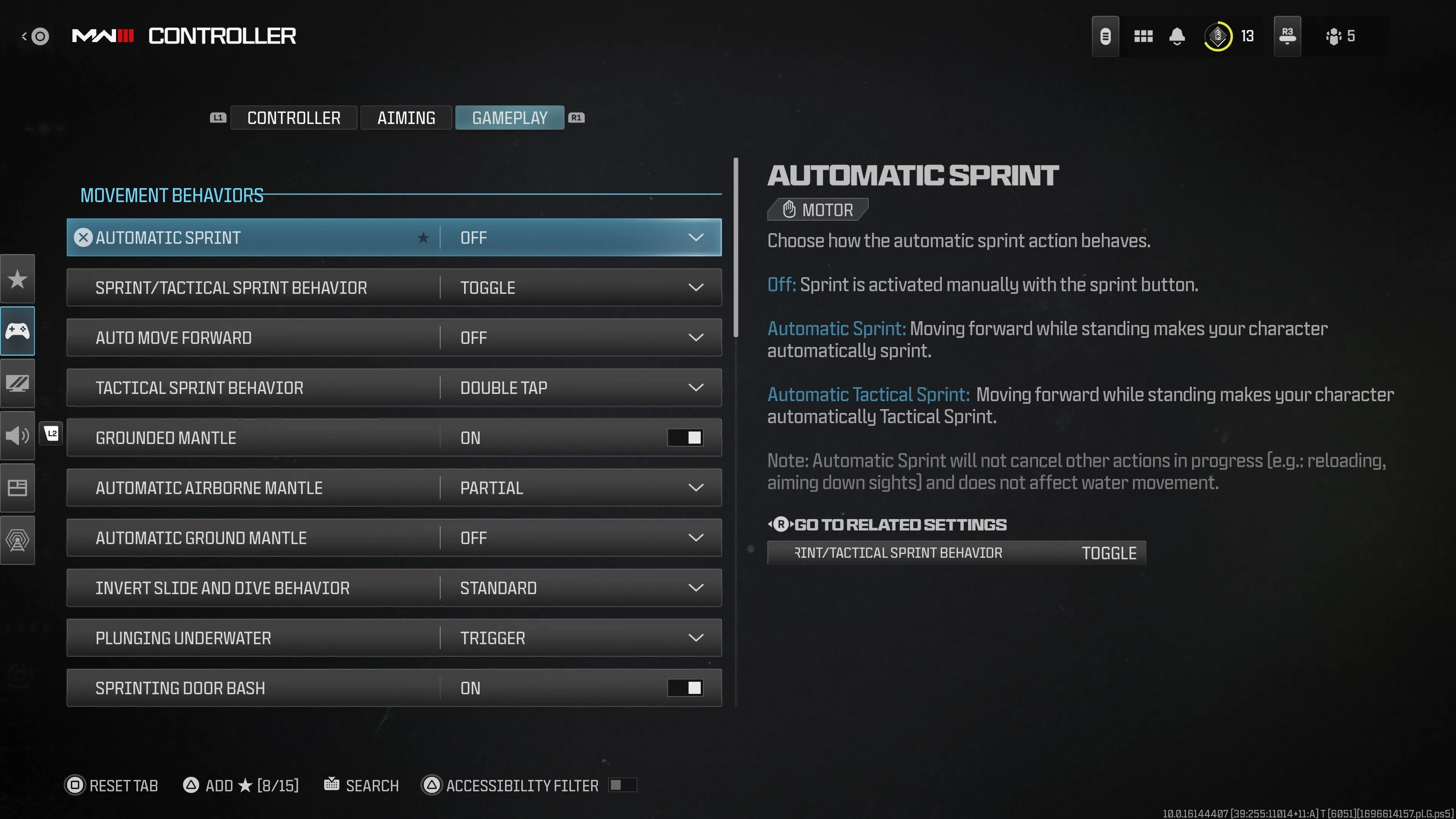Screen dimensions: 1456x819
Task: Click the SEARCH button
Action: coord(362,785)
